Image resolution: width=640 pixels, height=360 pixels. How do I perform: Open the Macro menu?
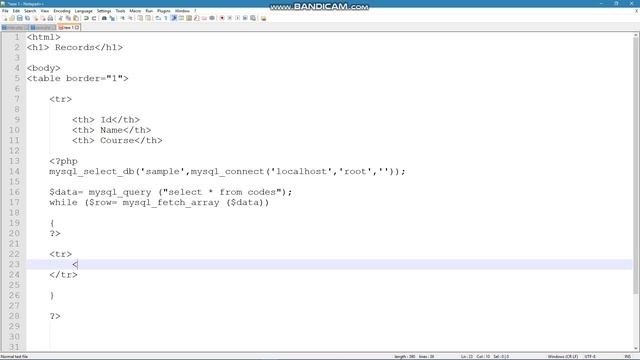[135, 11]
